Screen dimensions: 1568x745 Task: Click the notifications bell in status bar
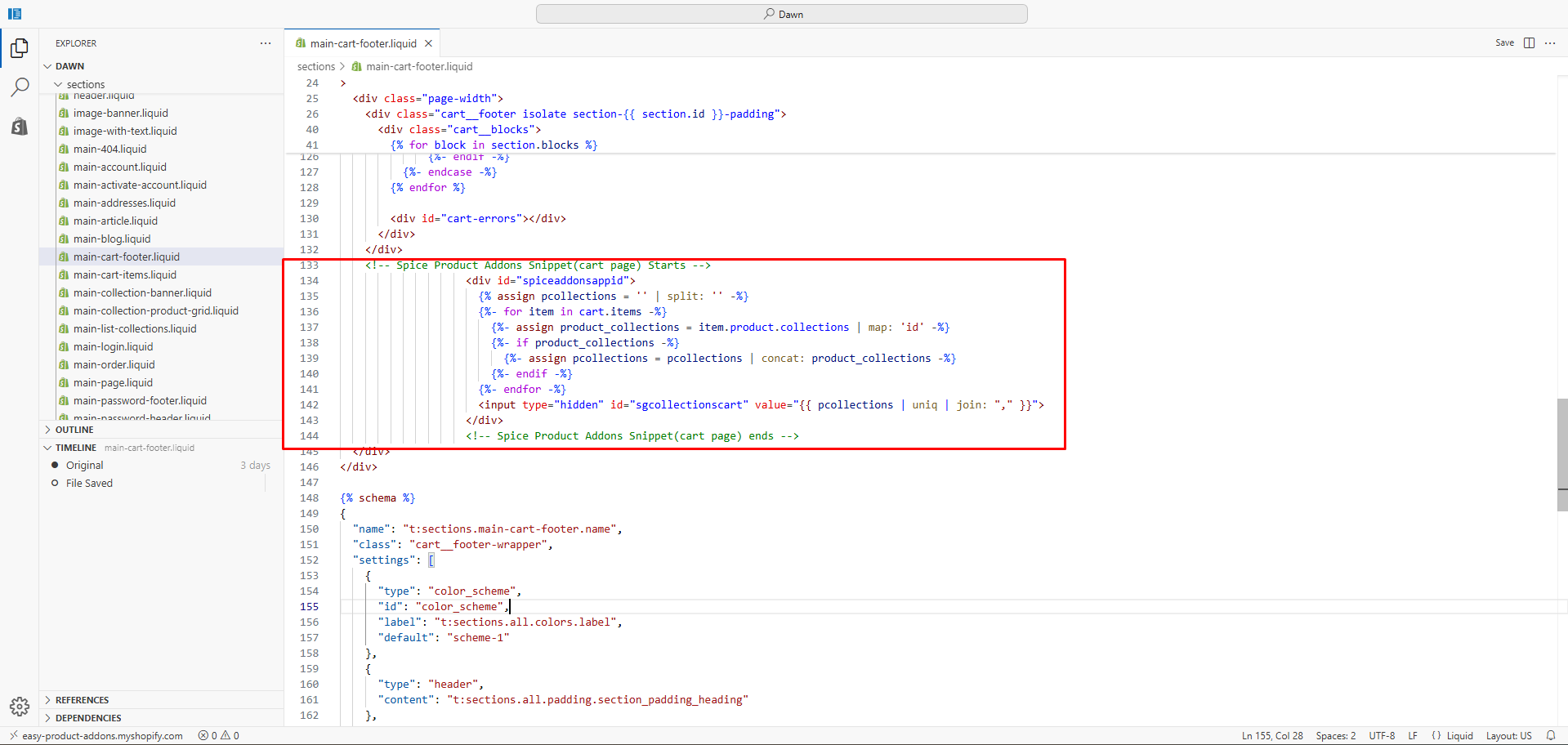pyautogui.click(x=1550, y=735)
